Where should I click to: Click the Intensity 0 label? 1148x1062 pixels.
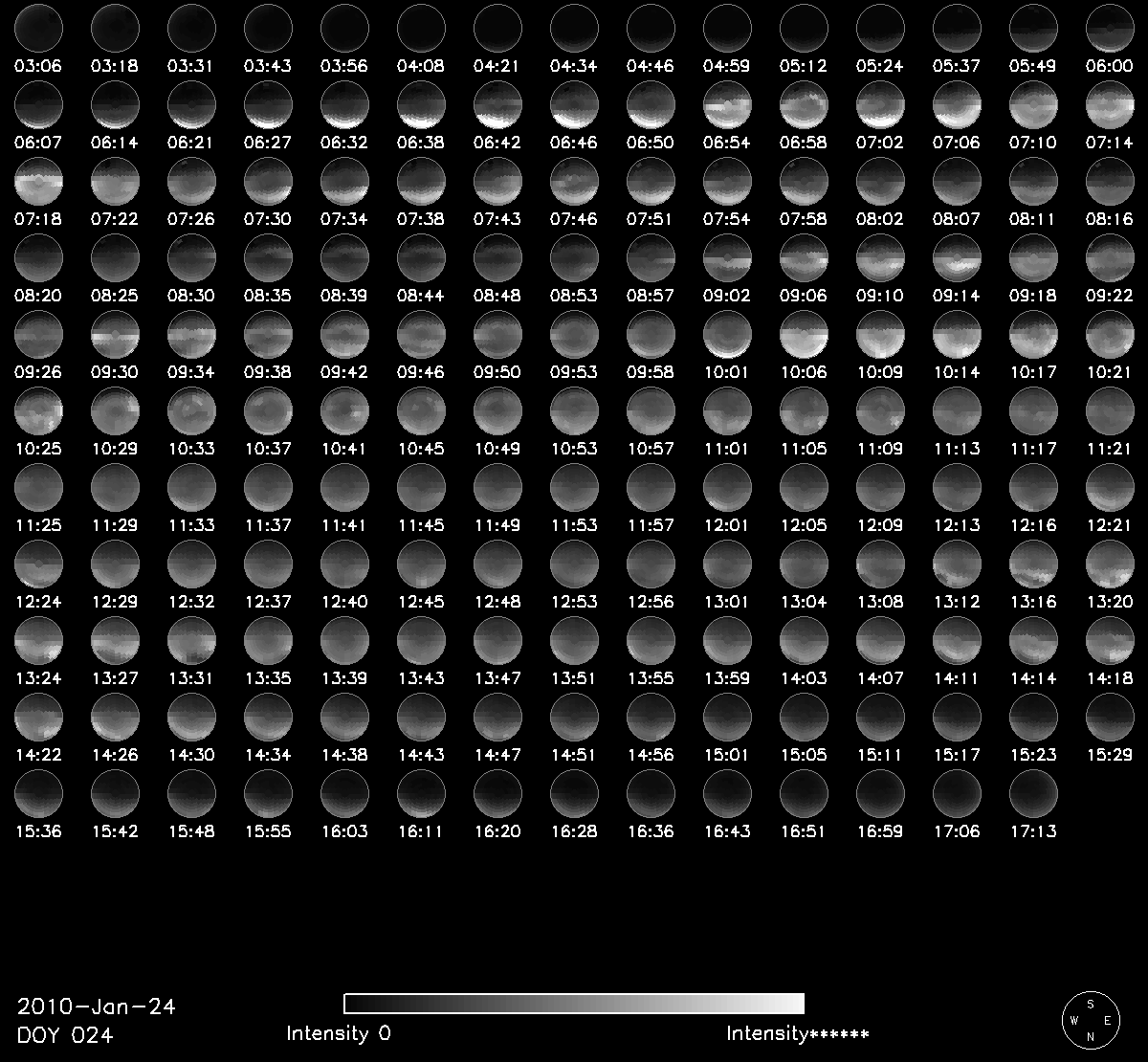point(339,1033)
